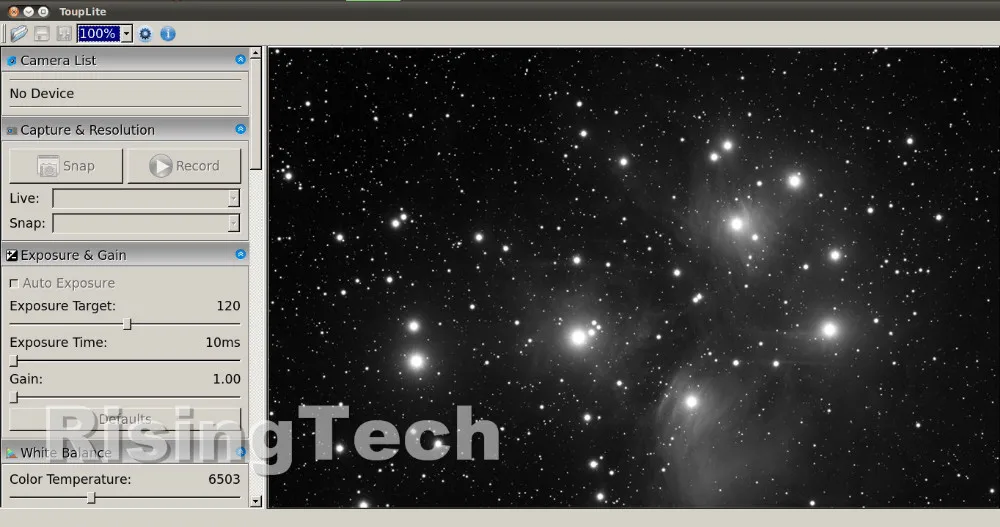Collapse the Camera List panel chevron
The image size is (1000, 527).
240,59
